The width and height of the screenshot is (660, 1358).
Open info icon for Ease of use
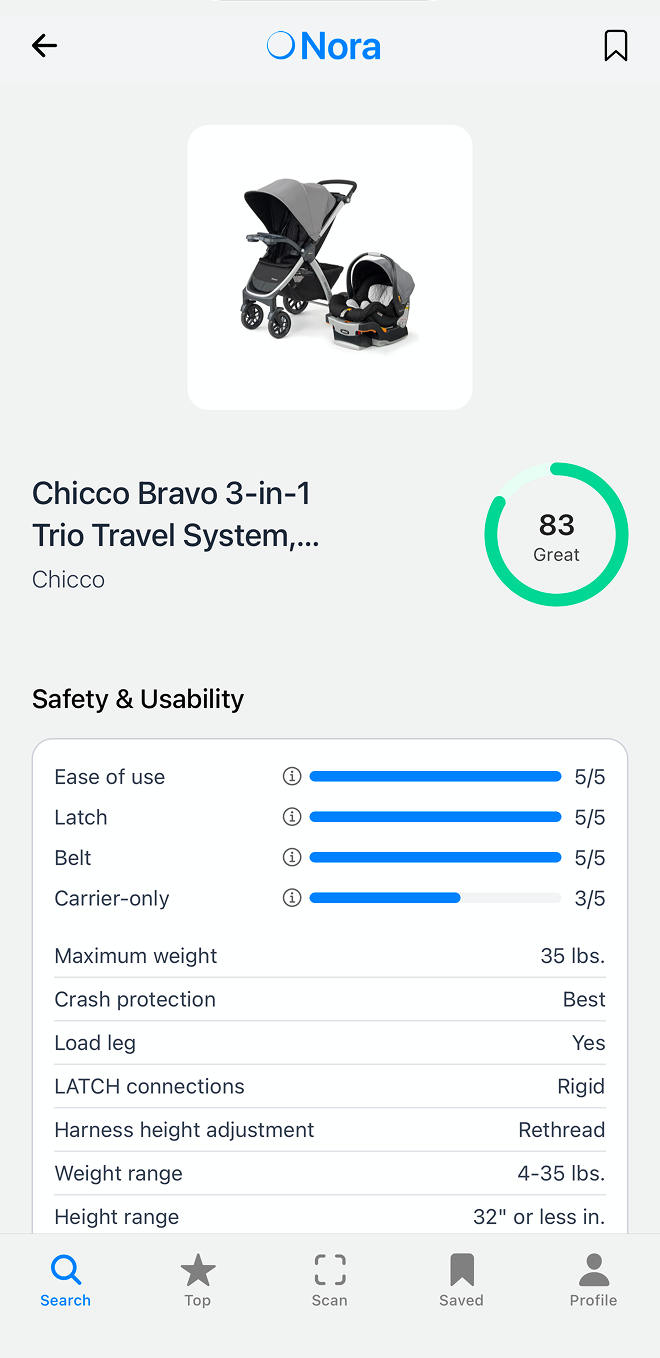coord(292,776)
